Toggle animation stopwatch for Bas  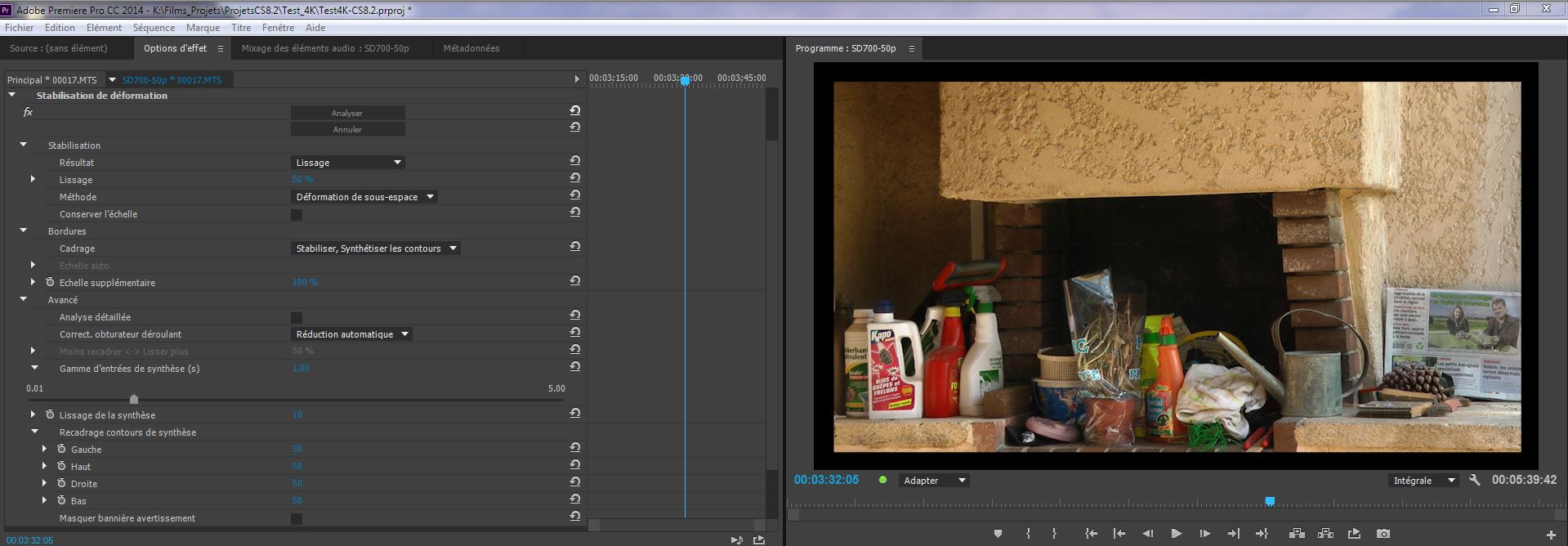(x=61, y=500)
